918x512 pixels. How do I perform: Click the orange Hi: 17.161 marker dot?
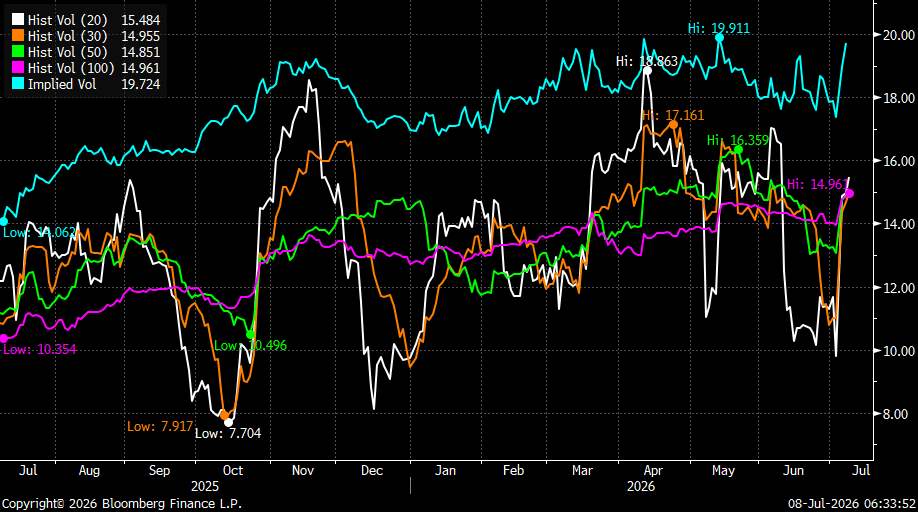click(673, 125)
